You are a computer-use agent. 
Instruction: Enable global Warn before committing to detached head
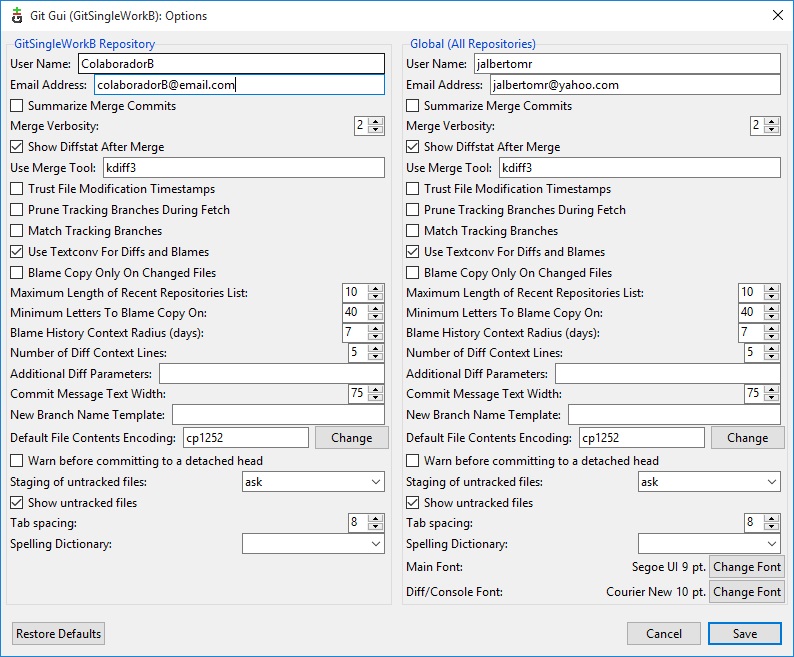point(413,460)
